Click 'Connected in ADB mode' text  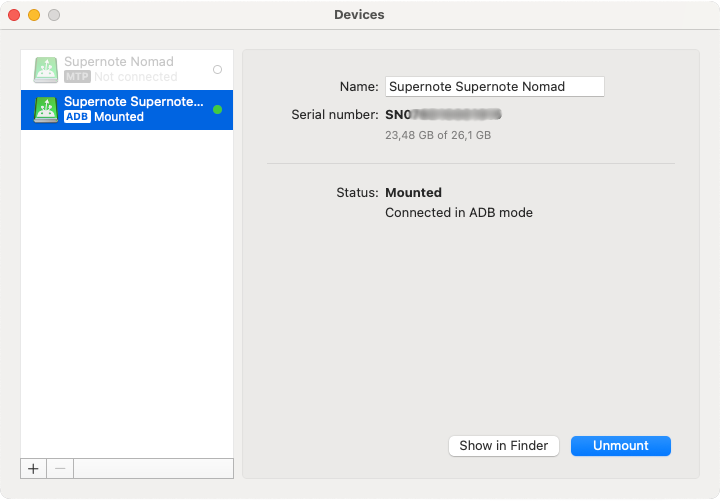point(459,213)
